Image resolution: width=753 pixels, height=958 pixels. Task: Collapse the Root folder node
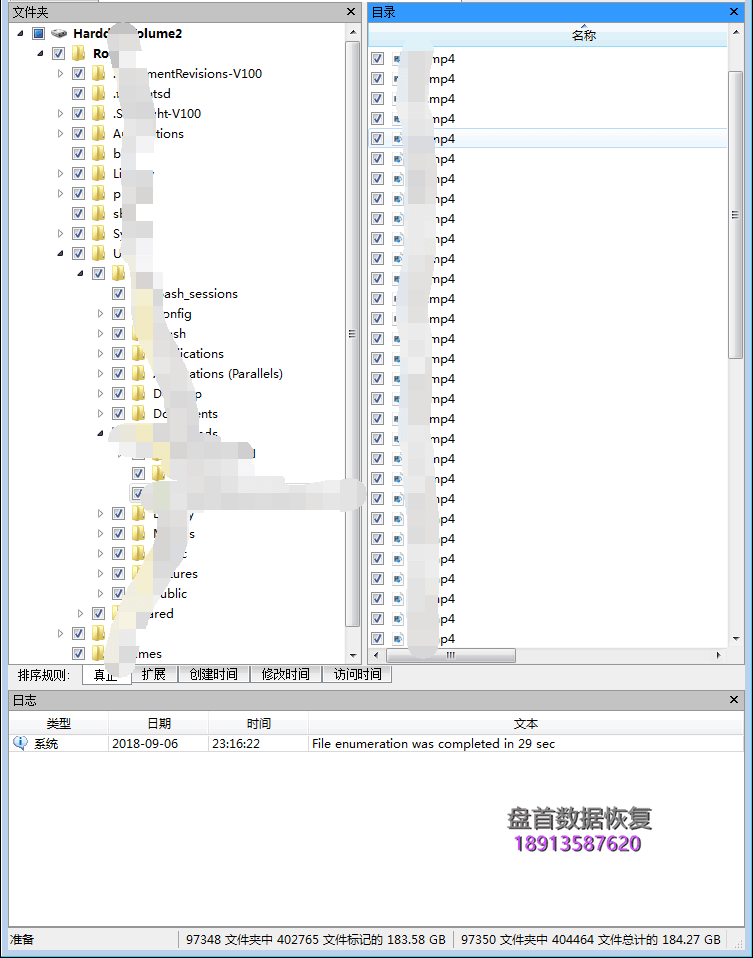[40, 53]
